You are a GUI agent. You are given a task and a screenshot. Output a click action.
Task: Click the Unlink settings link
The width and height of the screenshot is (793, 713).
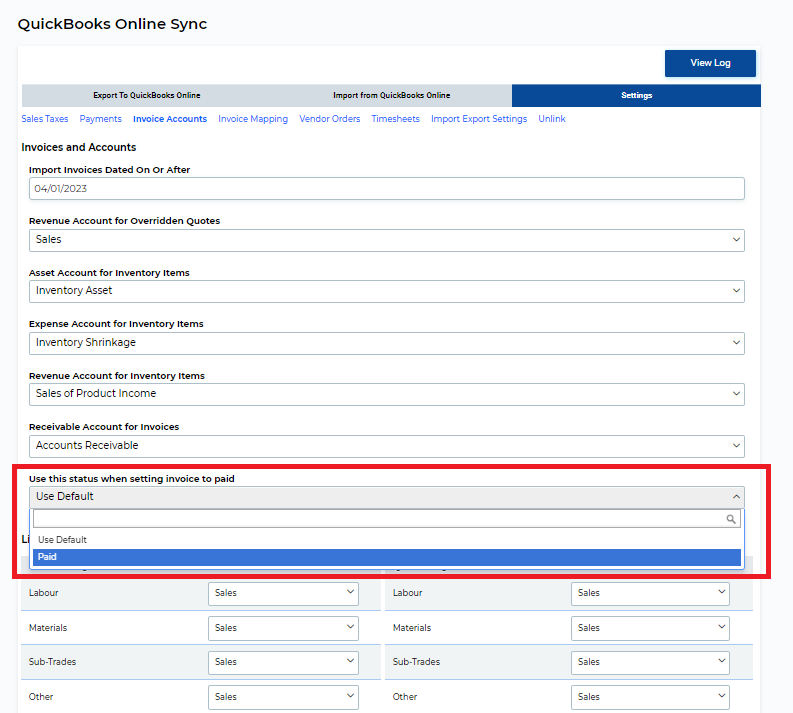[552, 119]
